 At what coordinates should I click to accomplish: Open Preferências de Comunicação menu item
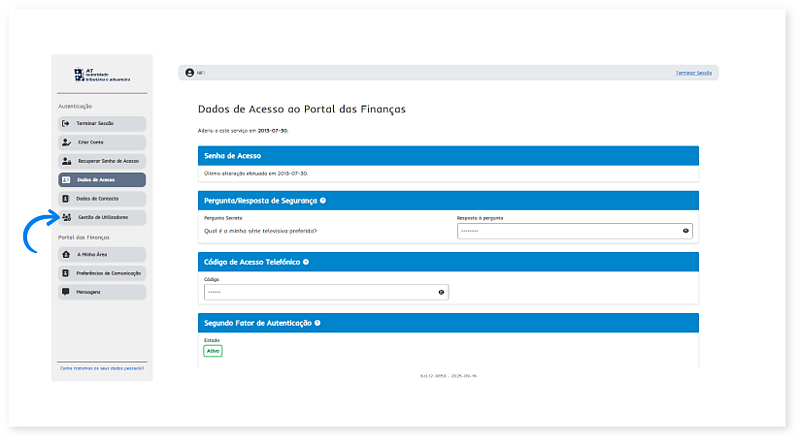tap(102, 273)
